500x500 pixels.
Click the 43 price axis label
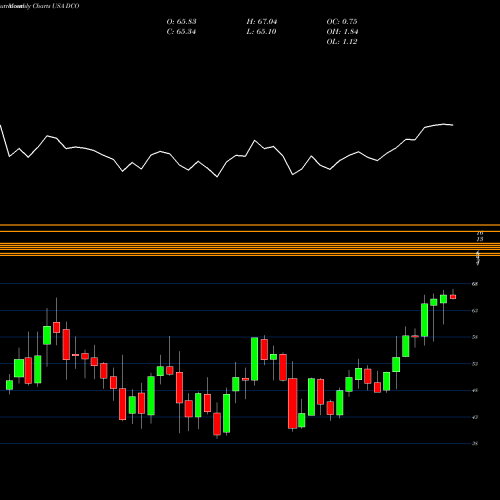(475, 417)
